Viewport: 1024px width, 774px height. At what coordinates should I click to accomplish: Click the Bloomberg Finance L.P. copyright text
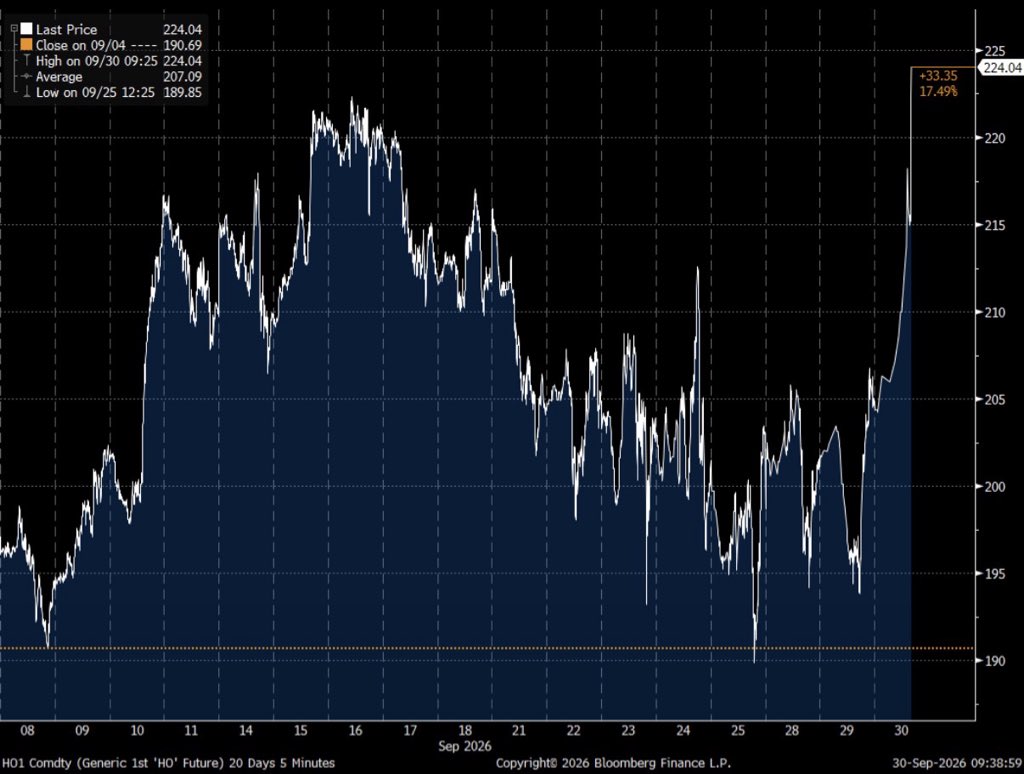point(613,763)
